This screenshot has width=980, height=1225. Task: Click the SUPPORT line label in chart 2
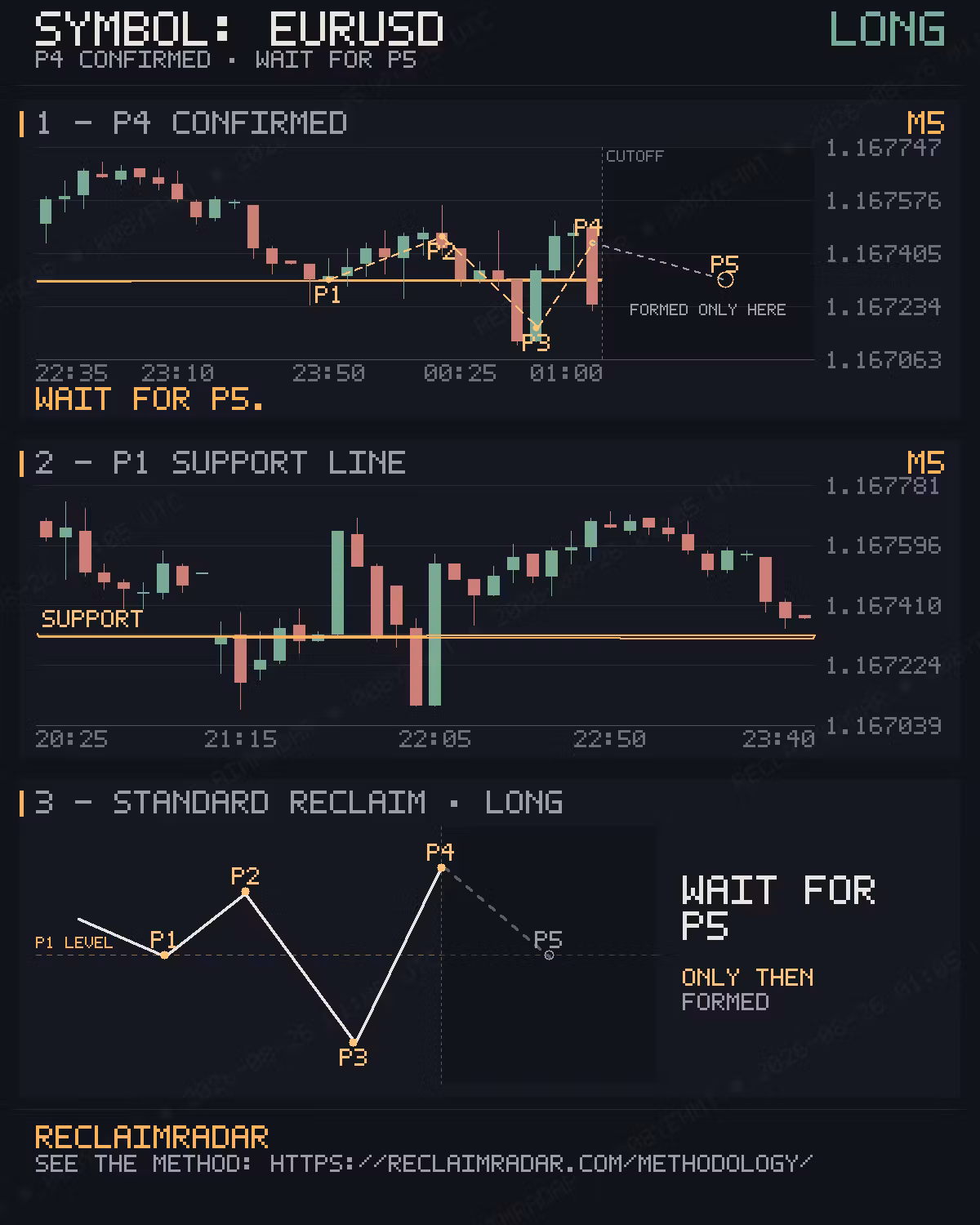coord(92,619)
